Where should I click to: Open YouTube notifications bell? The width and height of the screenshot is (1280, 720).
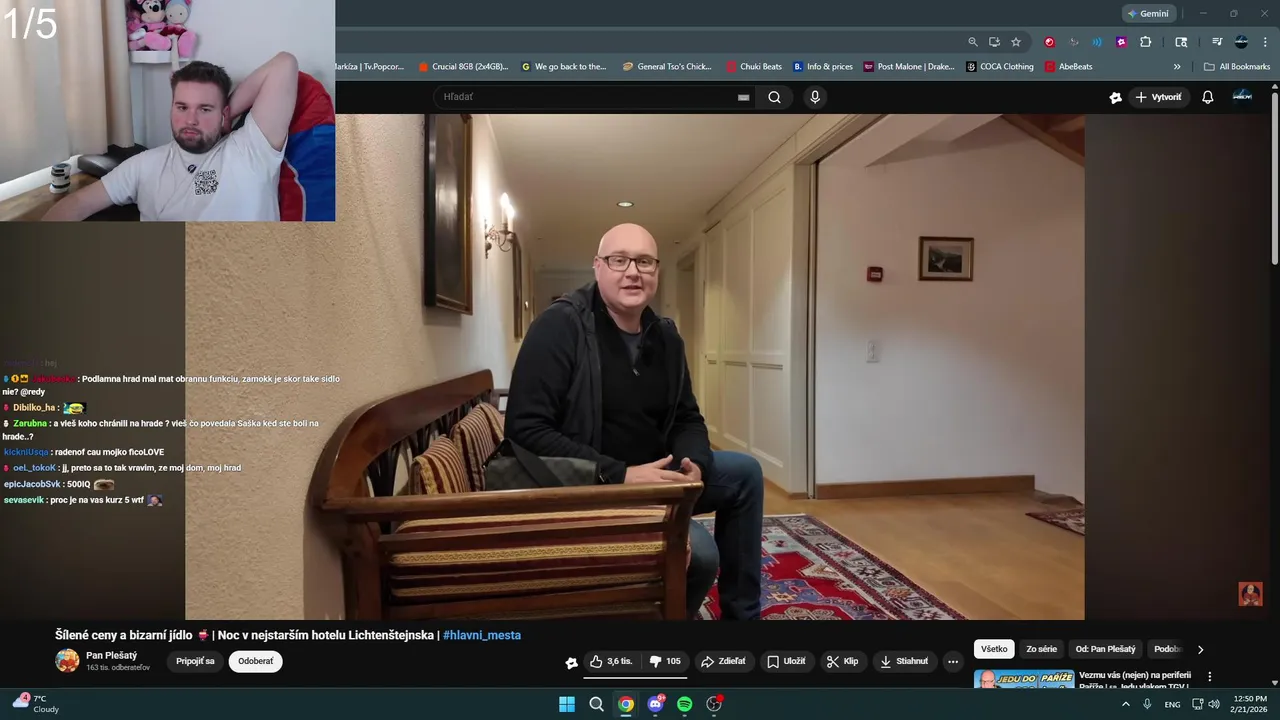(1207, 97)
